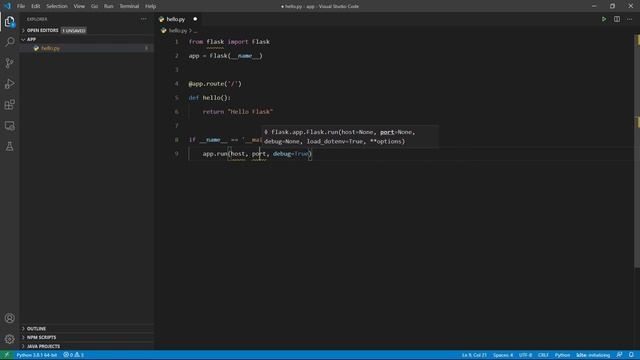Image resolution: width=640 pixels, height=360 pixels.
Task: Select hello.py in the Explorer tree
Action: point(87,48)
